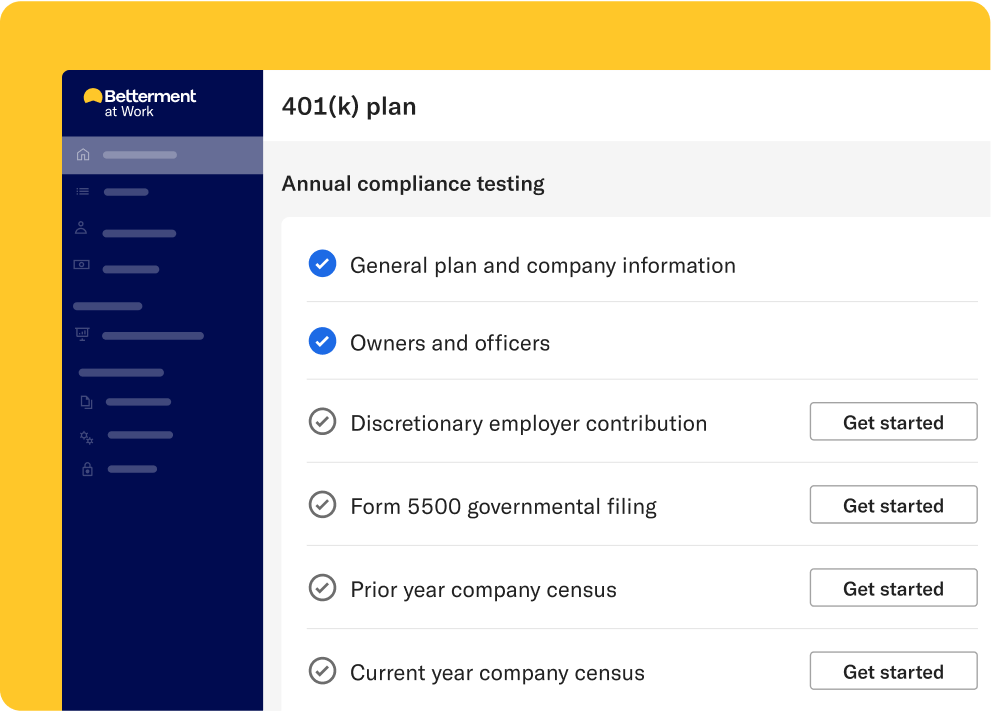This screenshot has height=711, width=991.
Task: Click the padlock icon in sidebar
Action: click(x=87, y=469)
